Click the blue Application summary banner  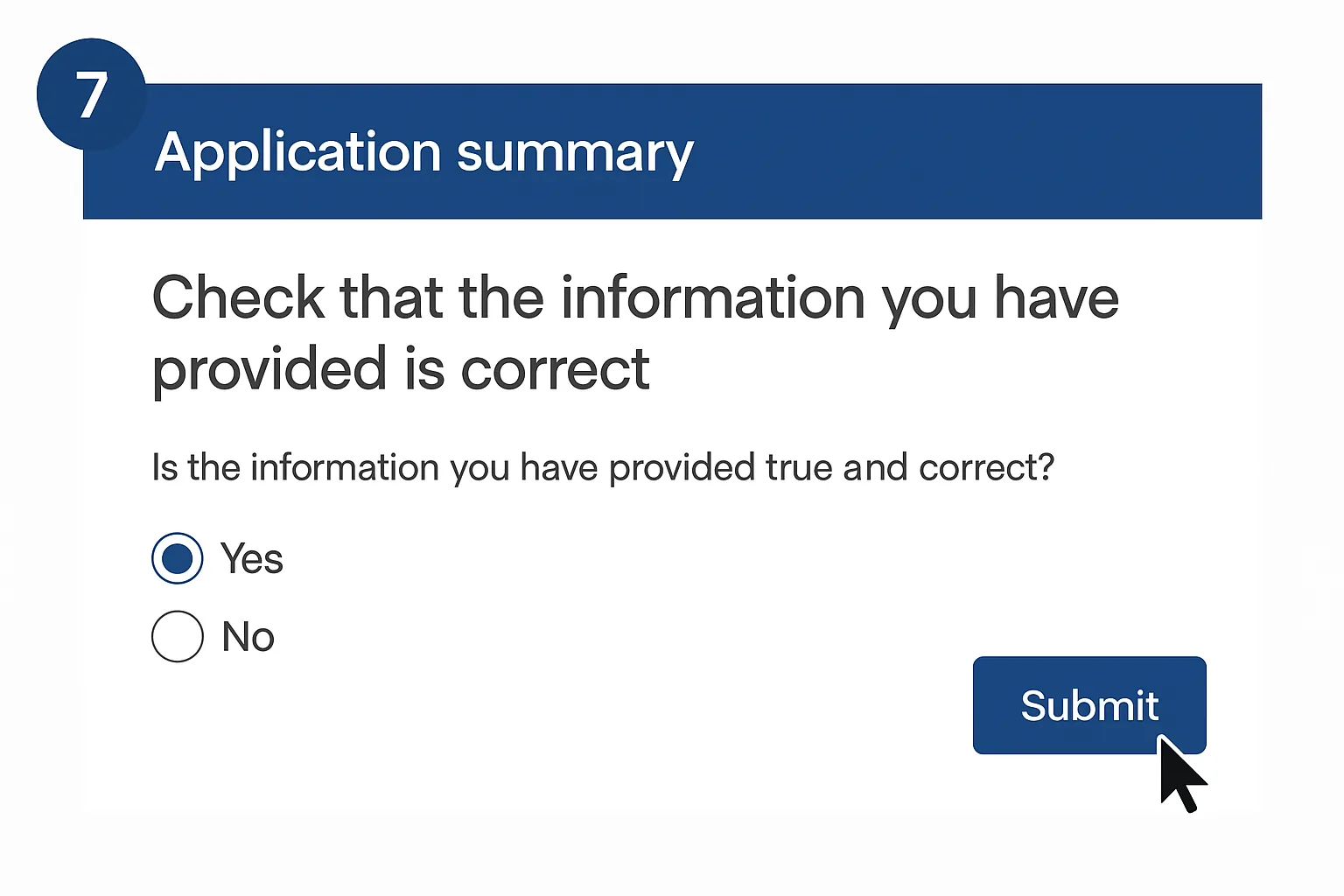pos(875,151)
